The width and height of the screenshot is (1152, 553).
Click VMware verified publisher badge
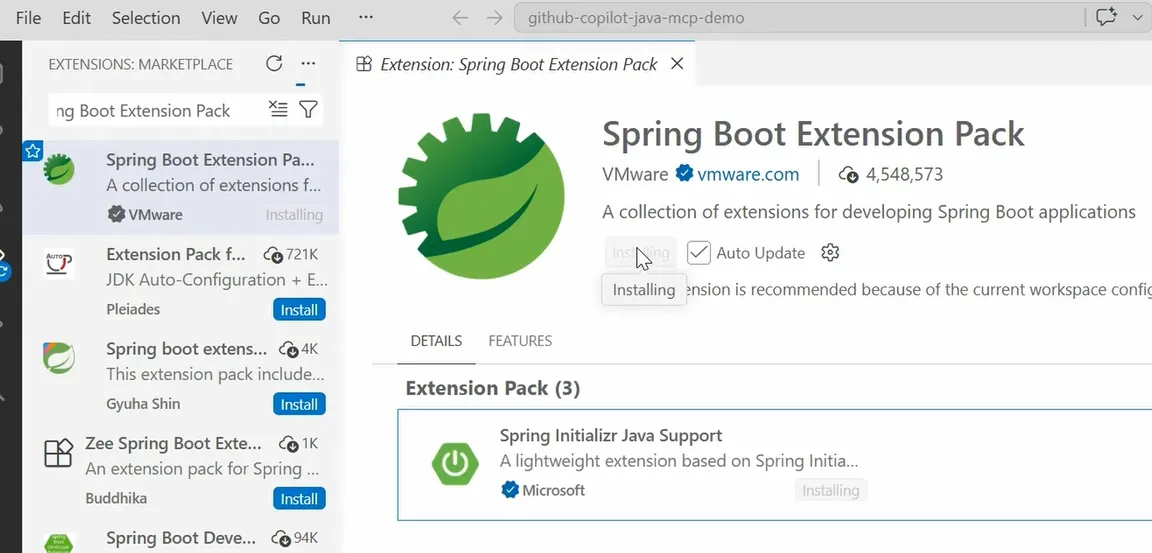coord(685,174)
